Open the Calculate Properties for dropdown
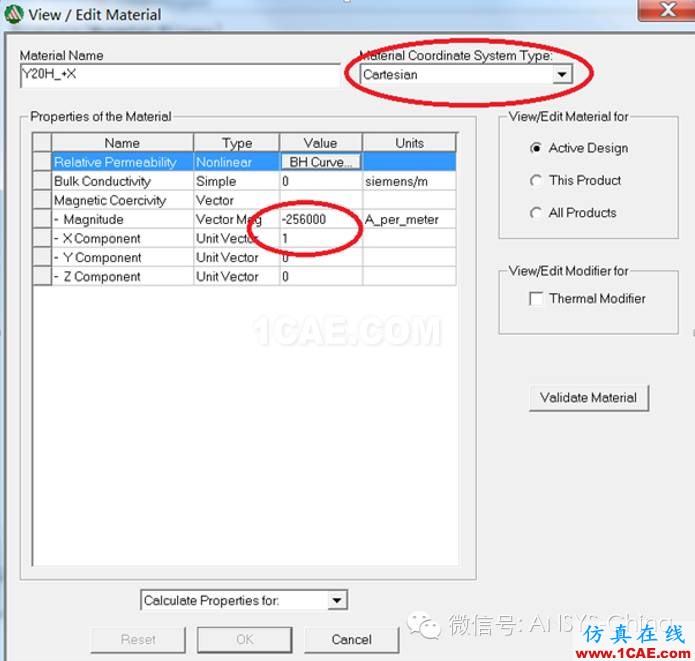 [337, 600]
